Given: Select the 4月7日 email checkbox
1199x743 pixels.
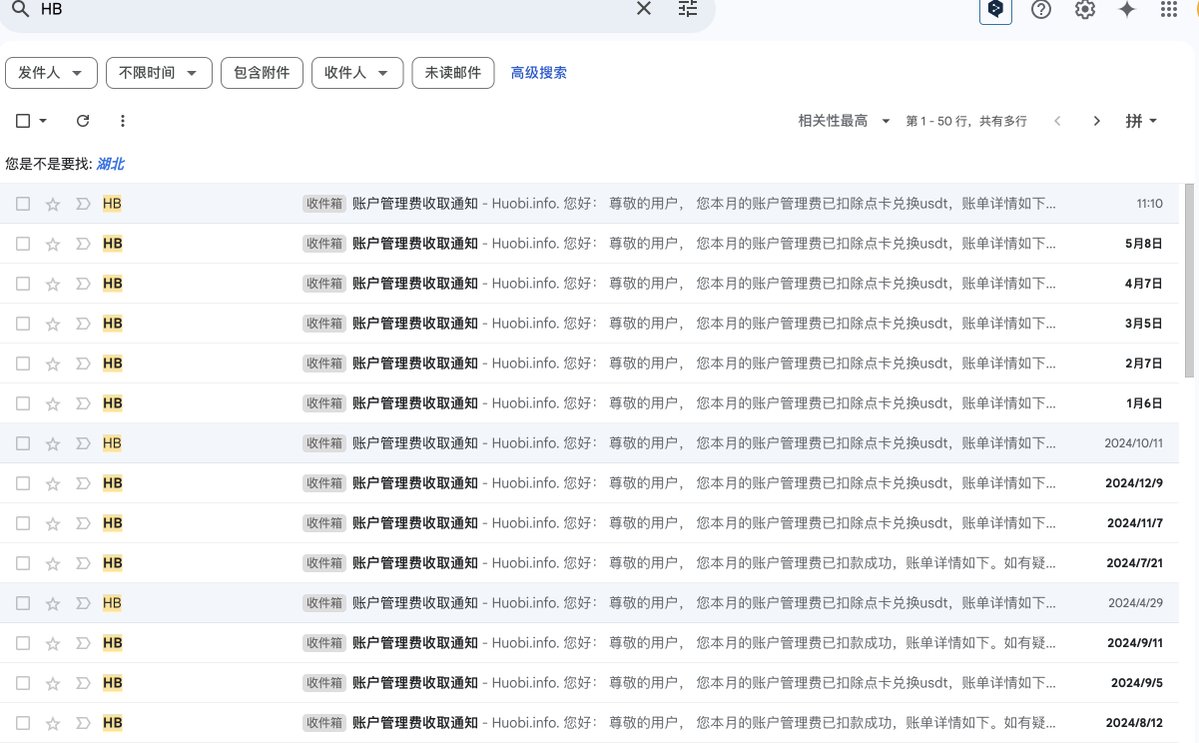Looking at the screenshot, I should [x=23, y=284].
